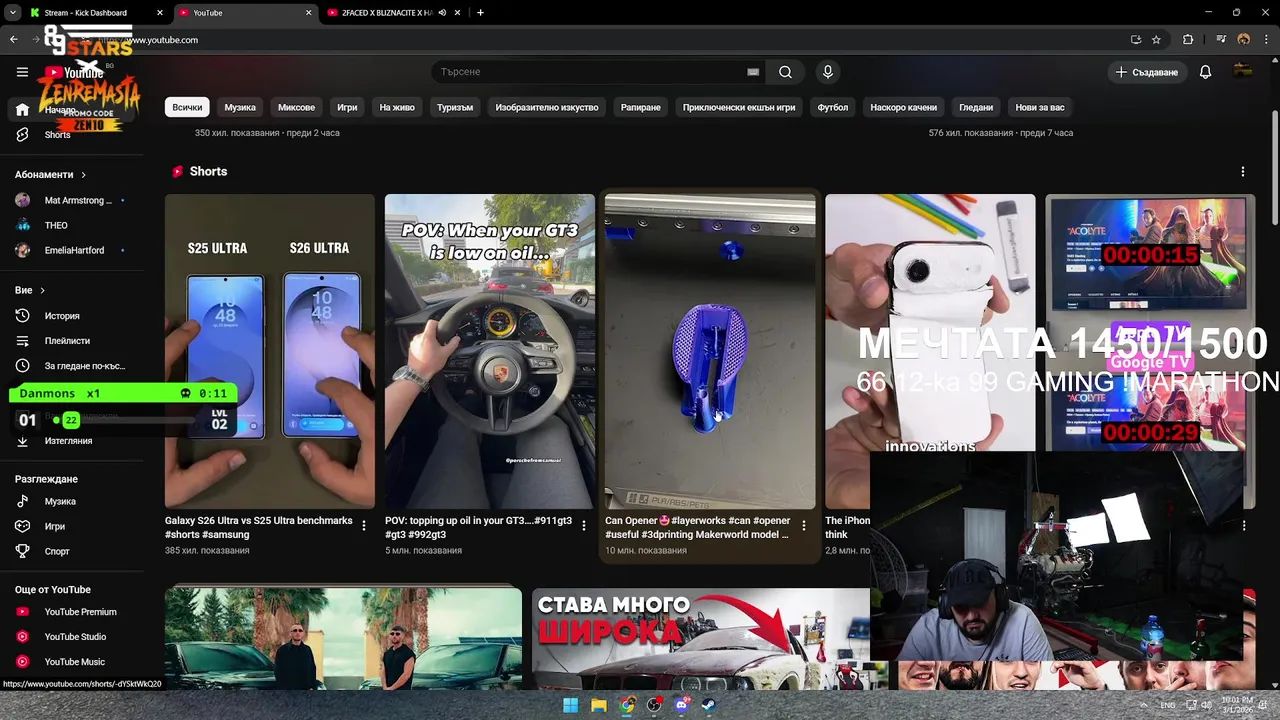Play blue 3D-printed can opener short
Screen dimensions: 1280x720
tap(710, 351)
